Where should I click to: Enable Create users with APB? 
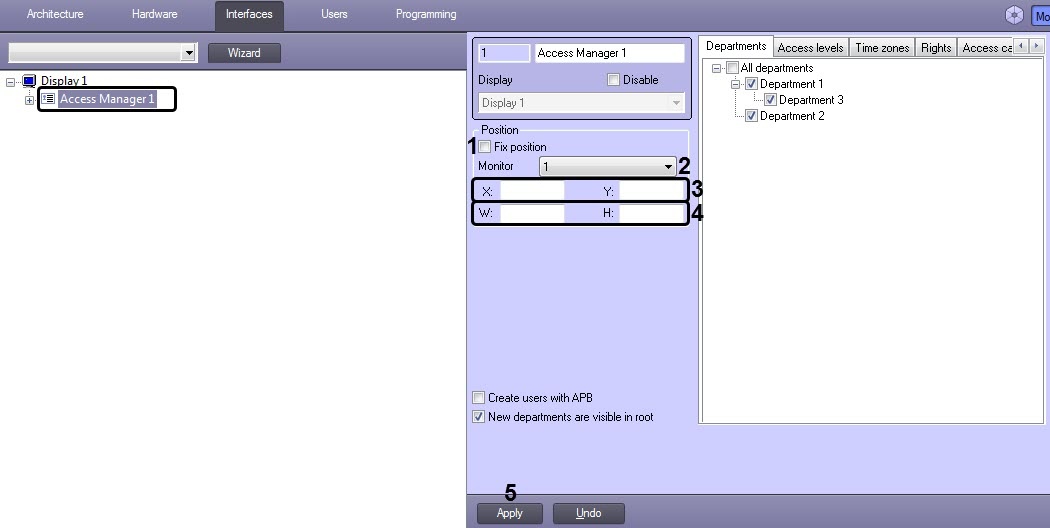(479, 397)
